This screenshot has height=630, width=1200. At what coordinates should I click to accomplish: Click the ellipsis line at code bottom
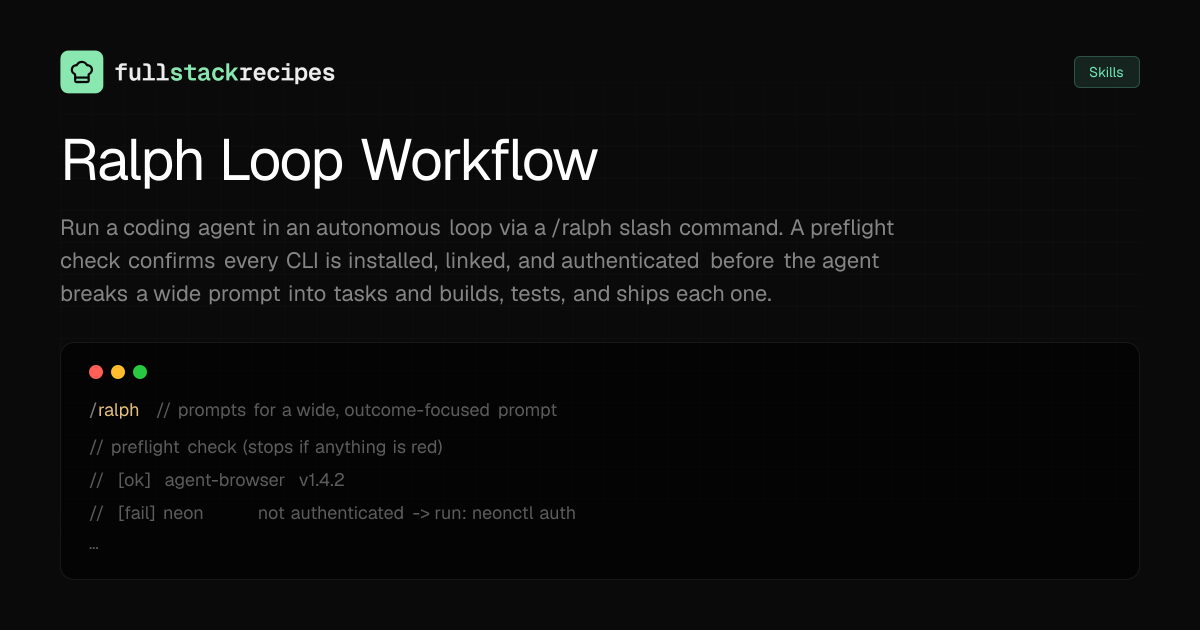tap(94, 547)
